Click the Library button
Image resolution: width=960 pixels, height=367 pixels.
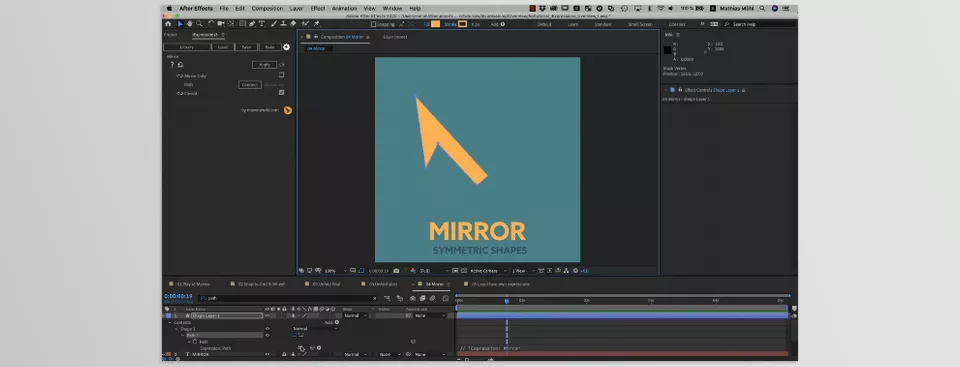[187, 47]
